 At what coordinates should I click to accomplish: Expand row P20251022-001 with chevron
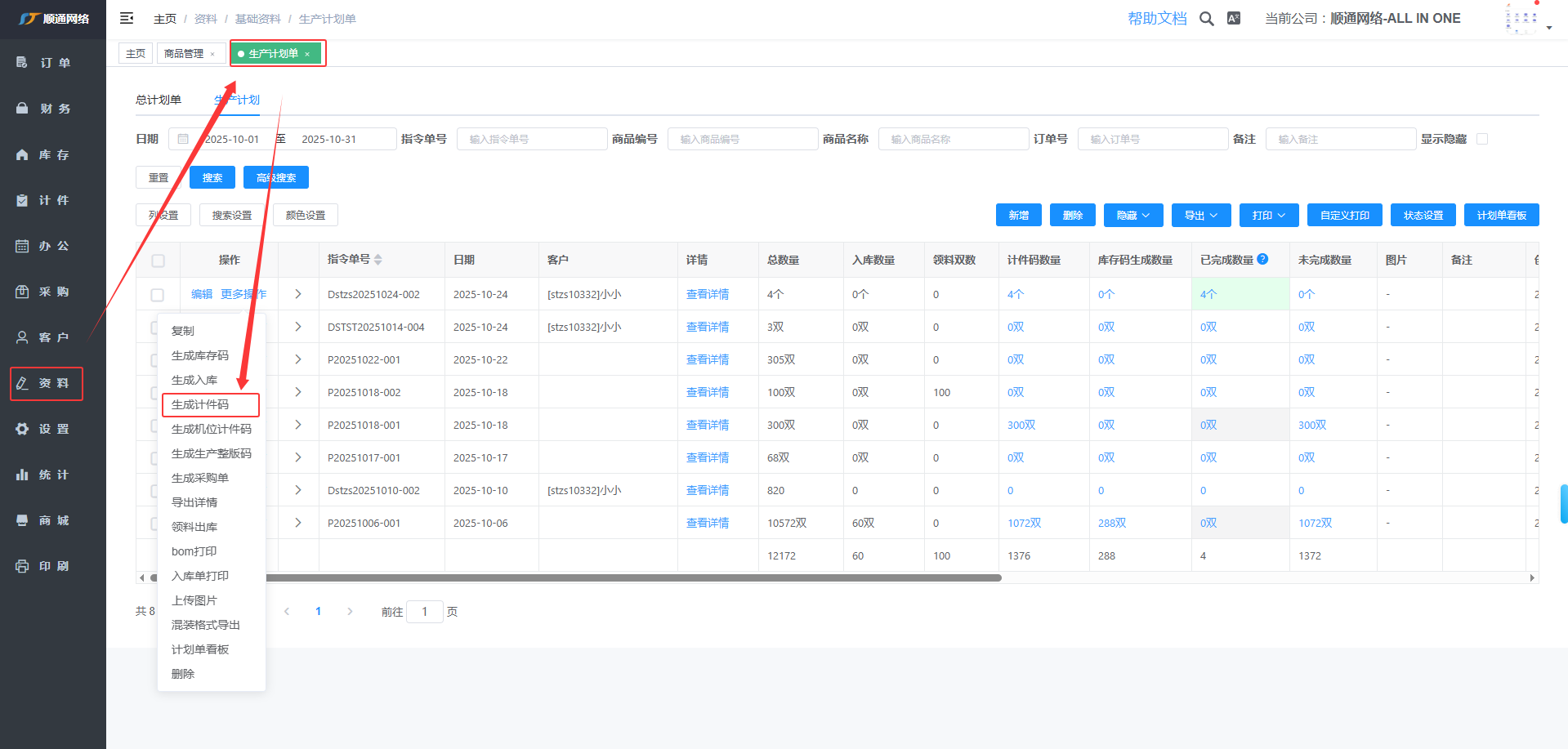click(x=298, y=359)
